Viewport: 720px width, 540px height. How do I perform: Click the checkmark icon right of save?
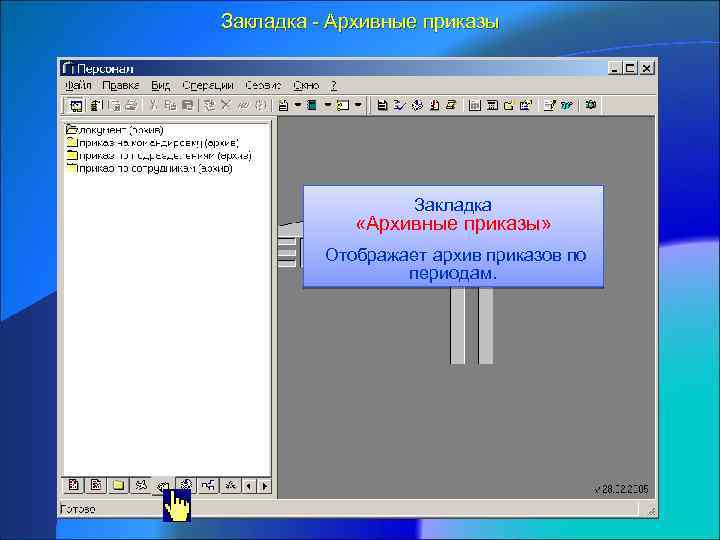pyautogui.click(x=399, y=106)
